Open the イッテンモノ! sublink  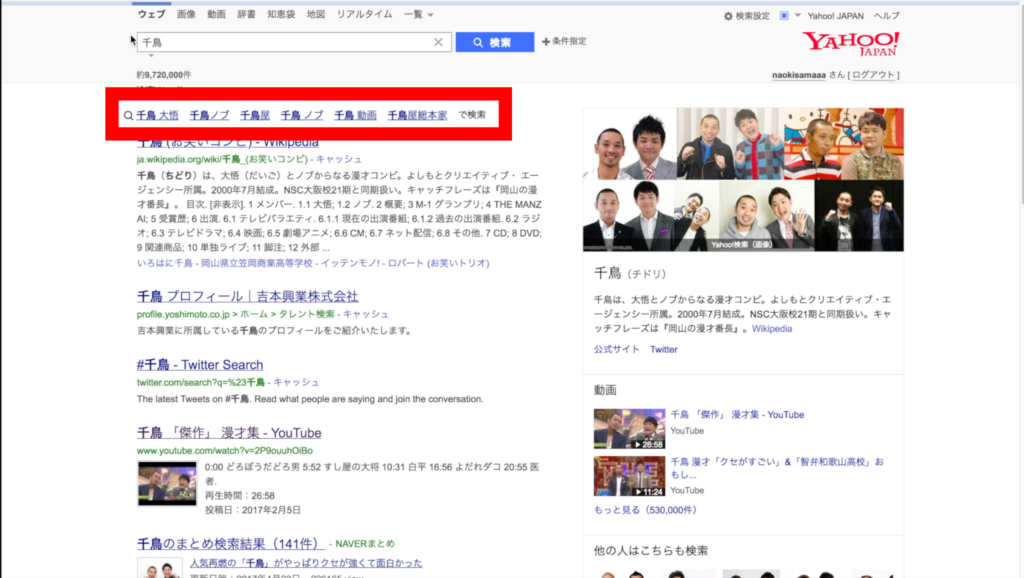tap(351, 263)
